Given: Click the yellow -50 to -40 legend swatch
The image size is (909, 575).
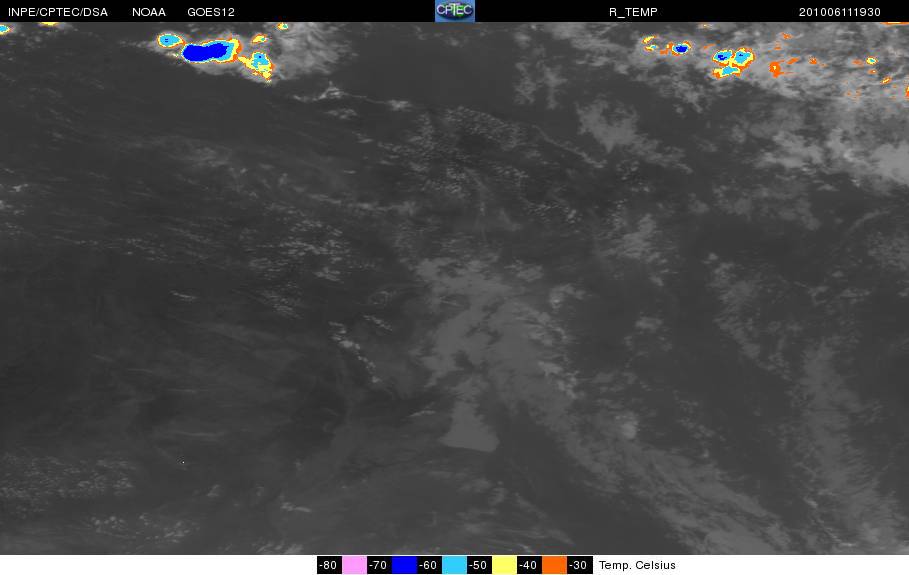Looking at the screenshot, I should pos(504,565).
